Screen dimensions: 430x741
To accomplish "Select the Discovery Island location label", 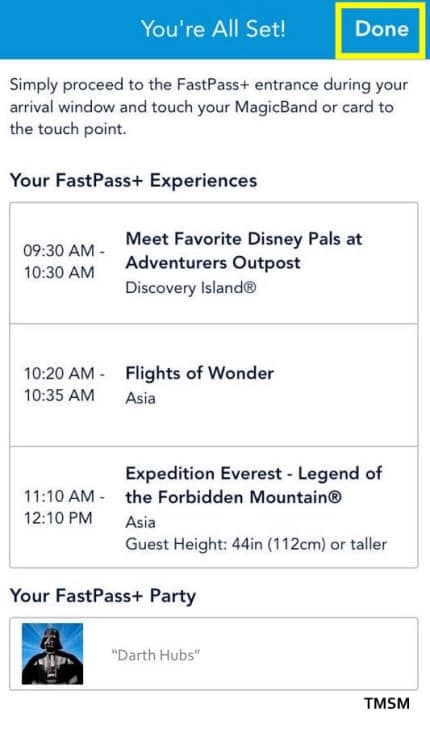I will pos(191,288).
